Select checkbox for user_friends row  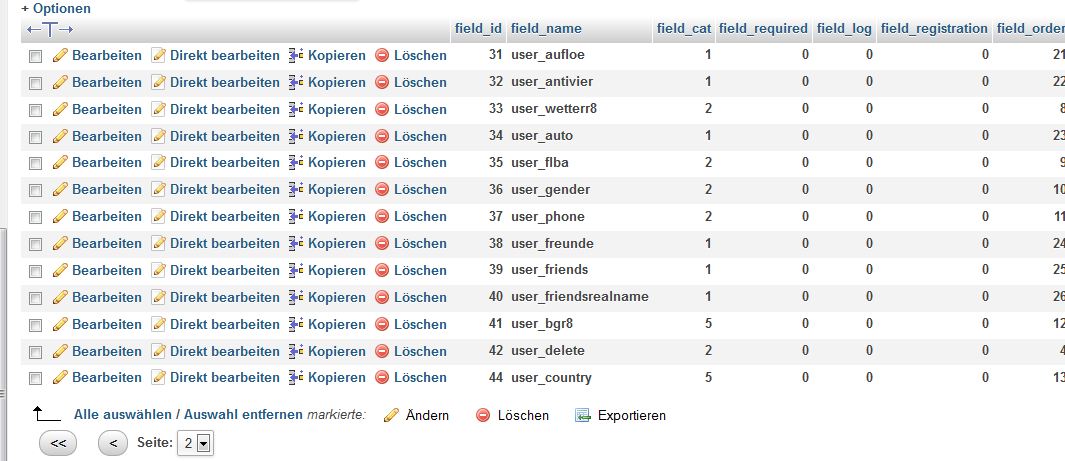coord(36,271)
